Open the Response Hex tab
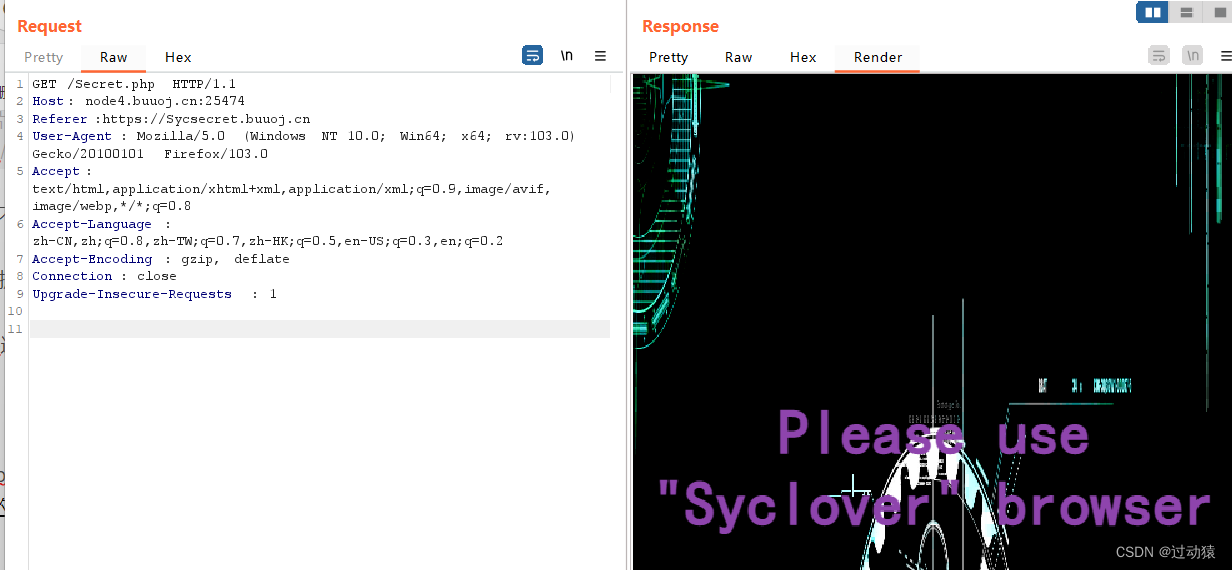 pos(803,57)
